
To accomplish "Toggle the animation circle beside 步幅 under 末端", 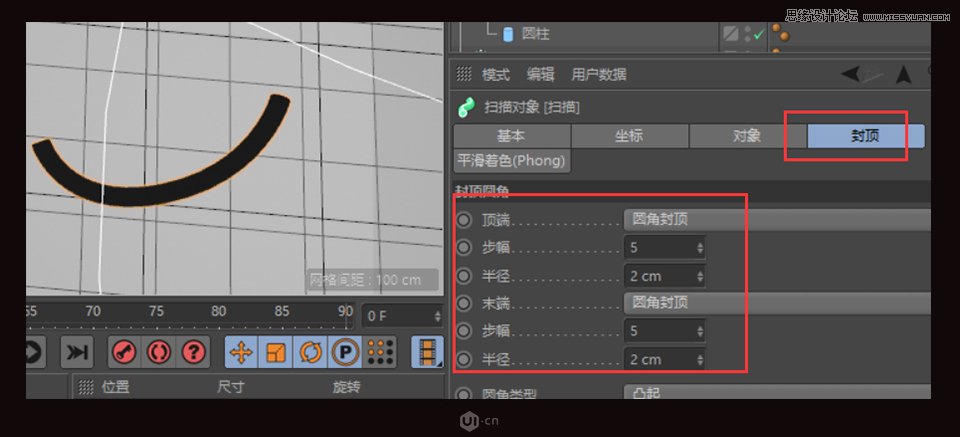I will [x=465, y=331].
